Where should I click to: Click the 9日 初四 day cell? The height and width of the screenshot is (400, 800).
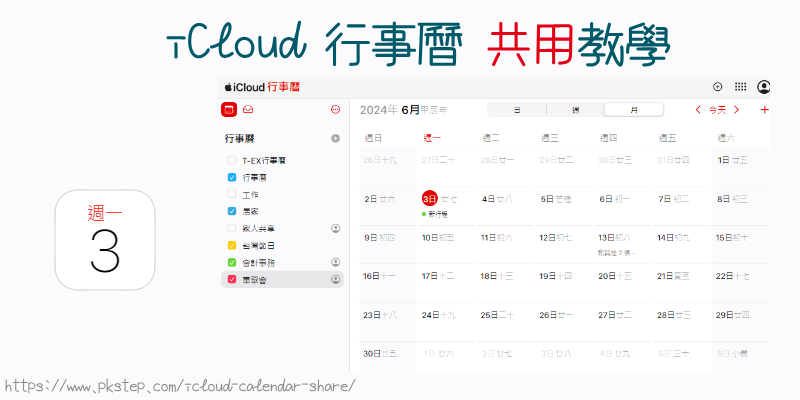[387, 244]
